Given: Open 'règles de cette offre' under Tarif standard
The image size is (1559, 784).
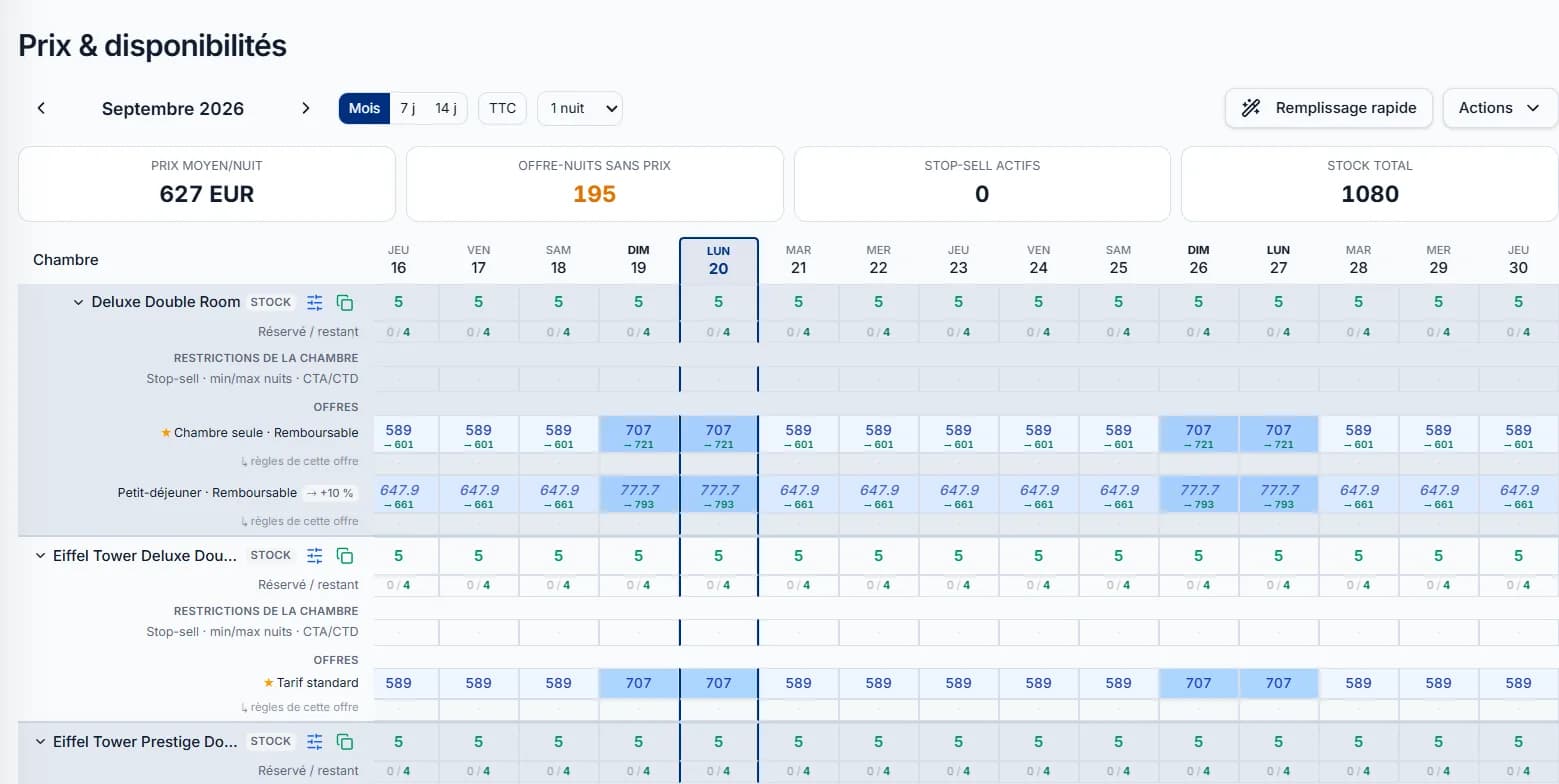Looking at the screenshot, I should coord(300,707).
